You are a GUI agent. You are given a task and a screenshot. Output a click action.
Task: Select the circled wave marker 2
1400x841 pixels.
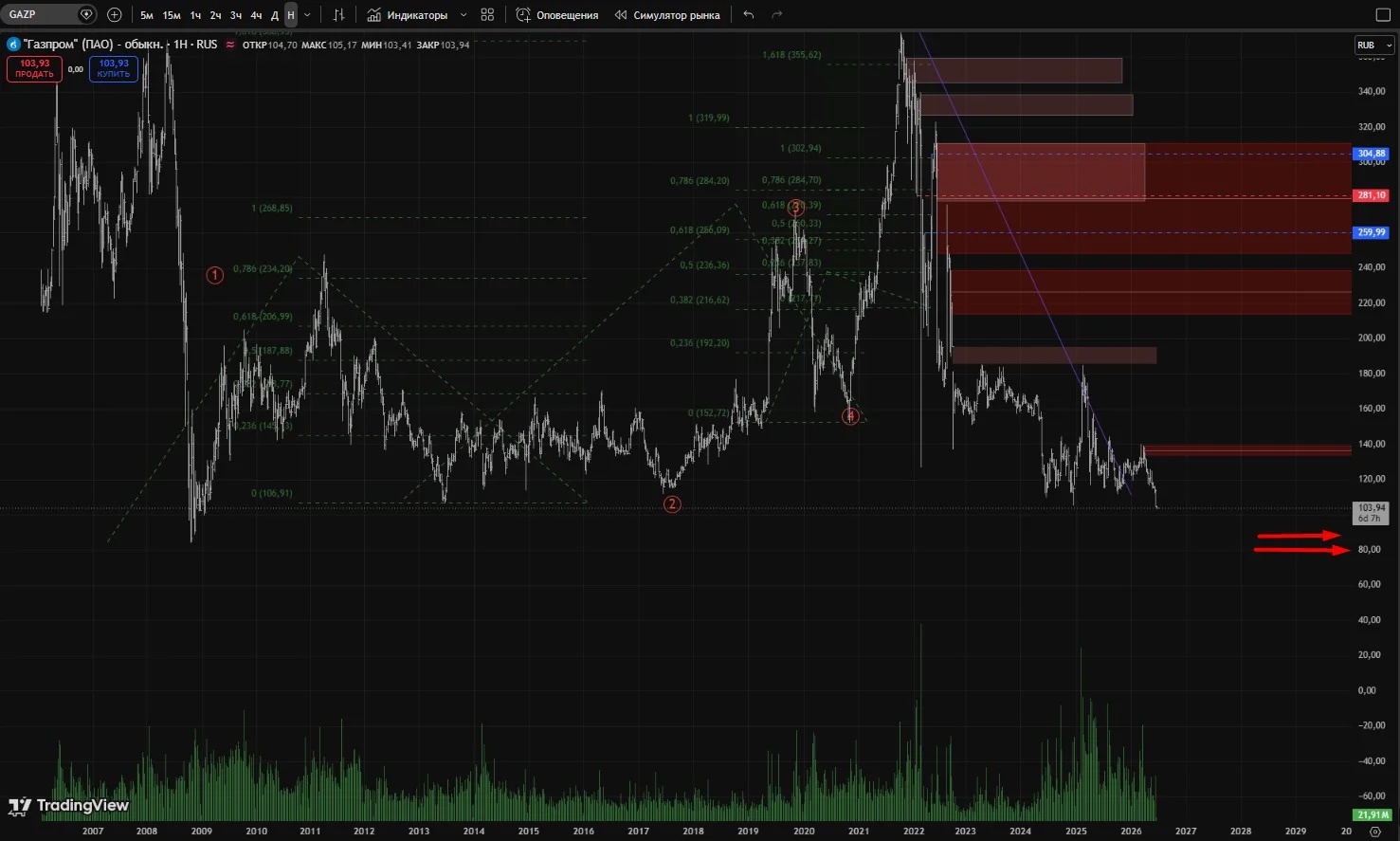pos(672,504)
